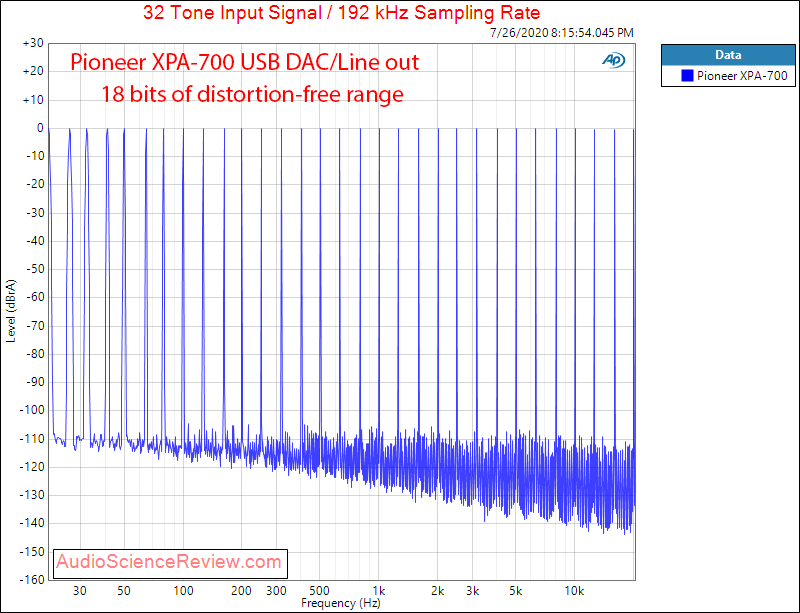Click the -160 level axis tick label
This screenshot has width=800, height=613.
[x=32, y=579]
